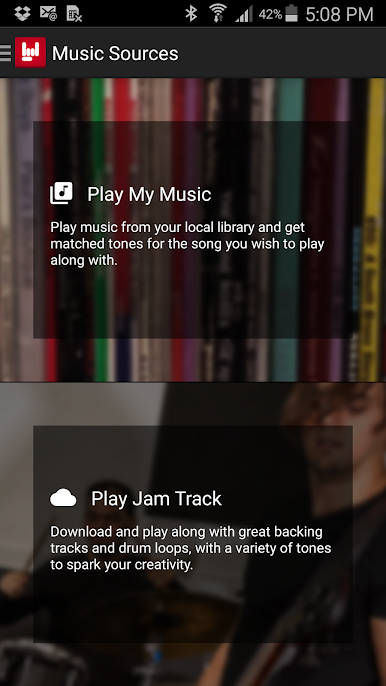
Task: Open the Play My Music card
Action: coord(193,230)
